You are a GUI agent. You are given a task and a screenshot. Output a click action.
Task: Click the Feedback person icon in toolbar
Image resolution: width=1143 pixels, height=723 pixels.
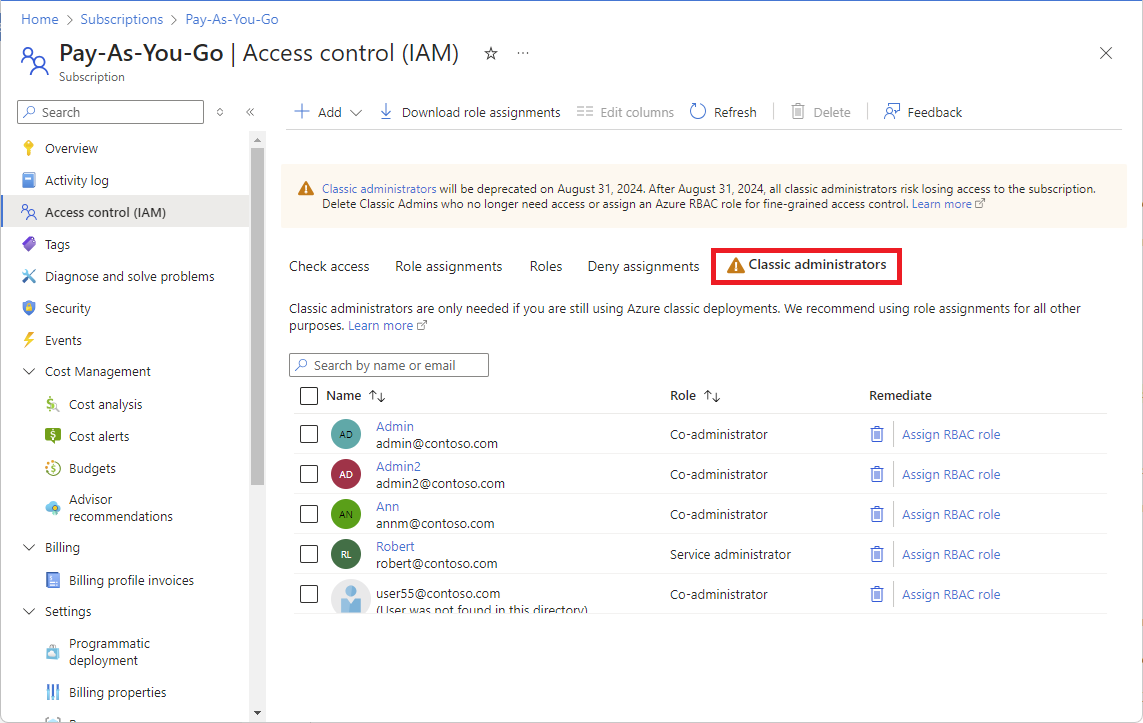[x=892, y=112]
